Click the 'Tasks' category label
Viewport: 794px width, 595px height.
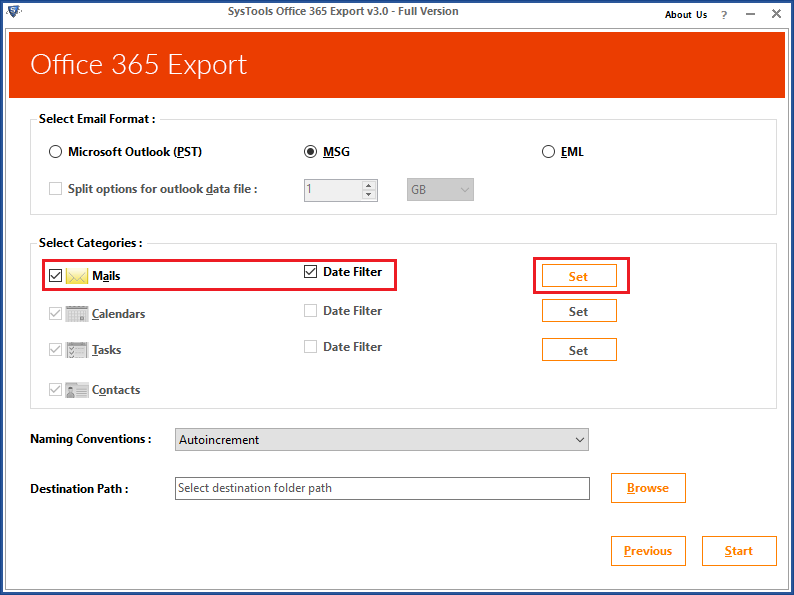pos(106,350)
